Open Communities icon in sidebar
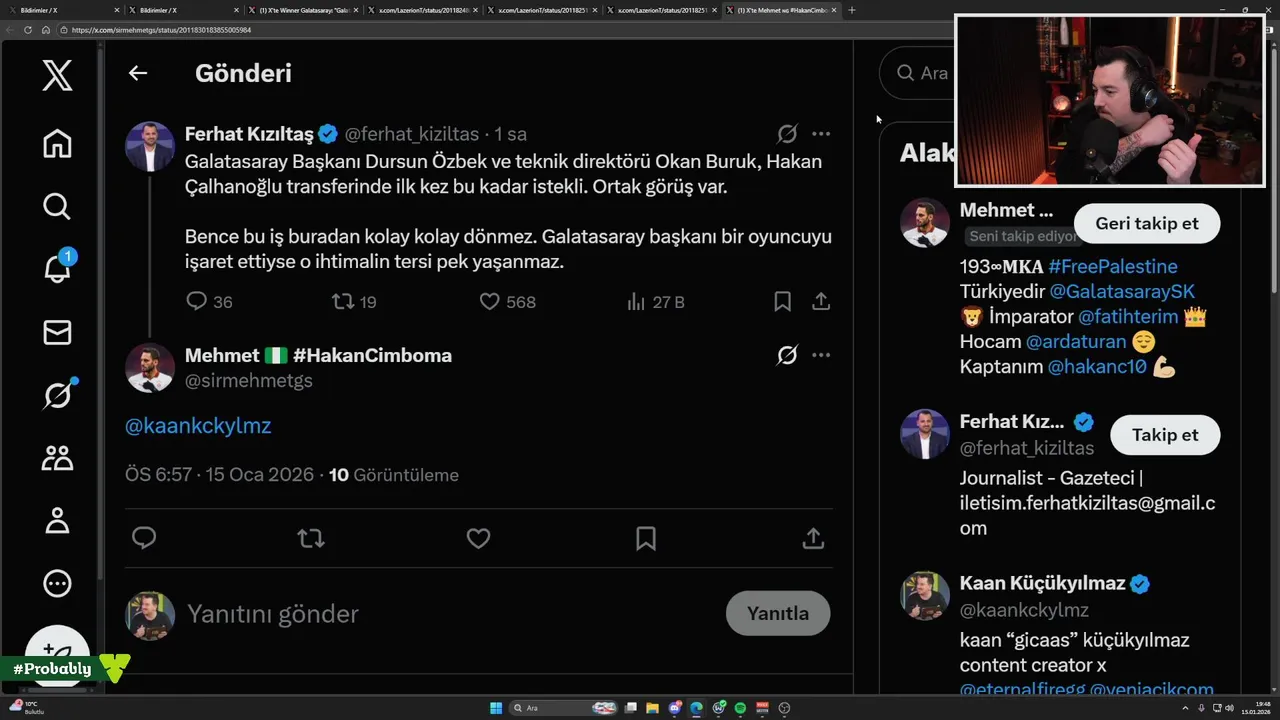1280x720 pixels. [x=57, y=458]
